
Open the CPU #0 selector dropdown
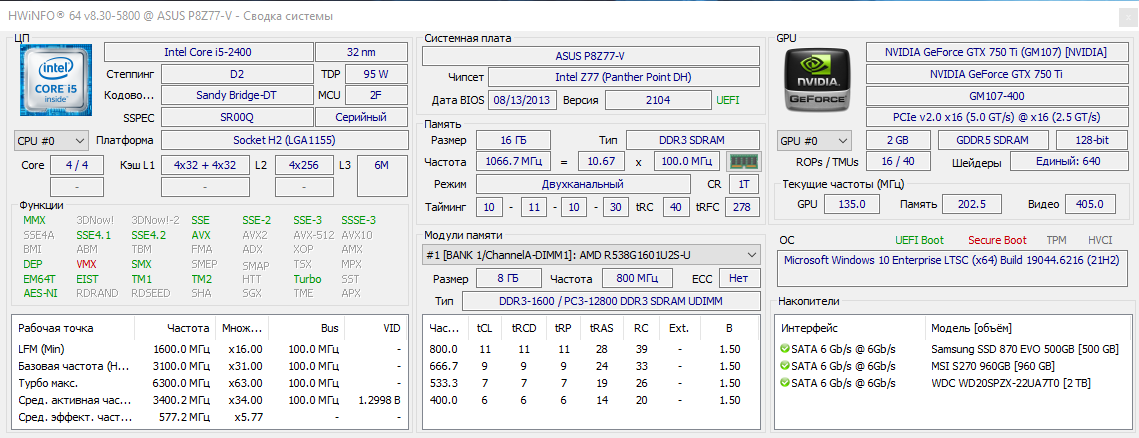[51, 140]
